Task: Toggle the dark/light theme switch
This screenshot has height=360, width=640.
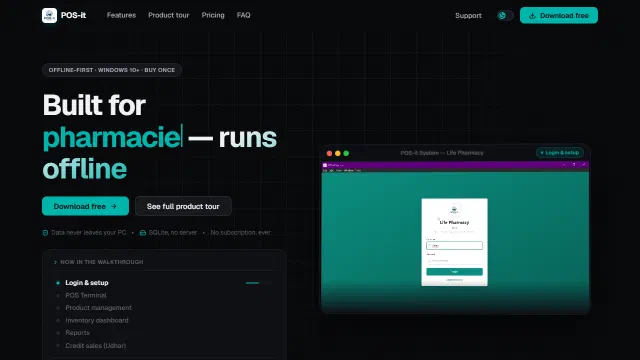Action: coord(505,16)
